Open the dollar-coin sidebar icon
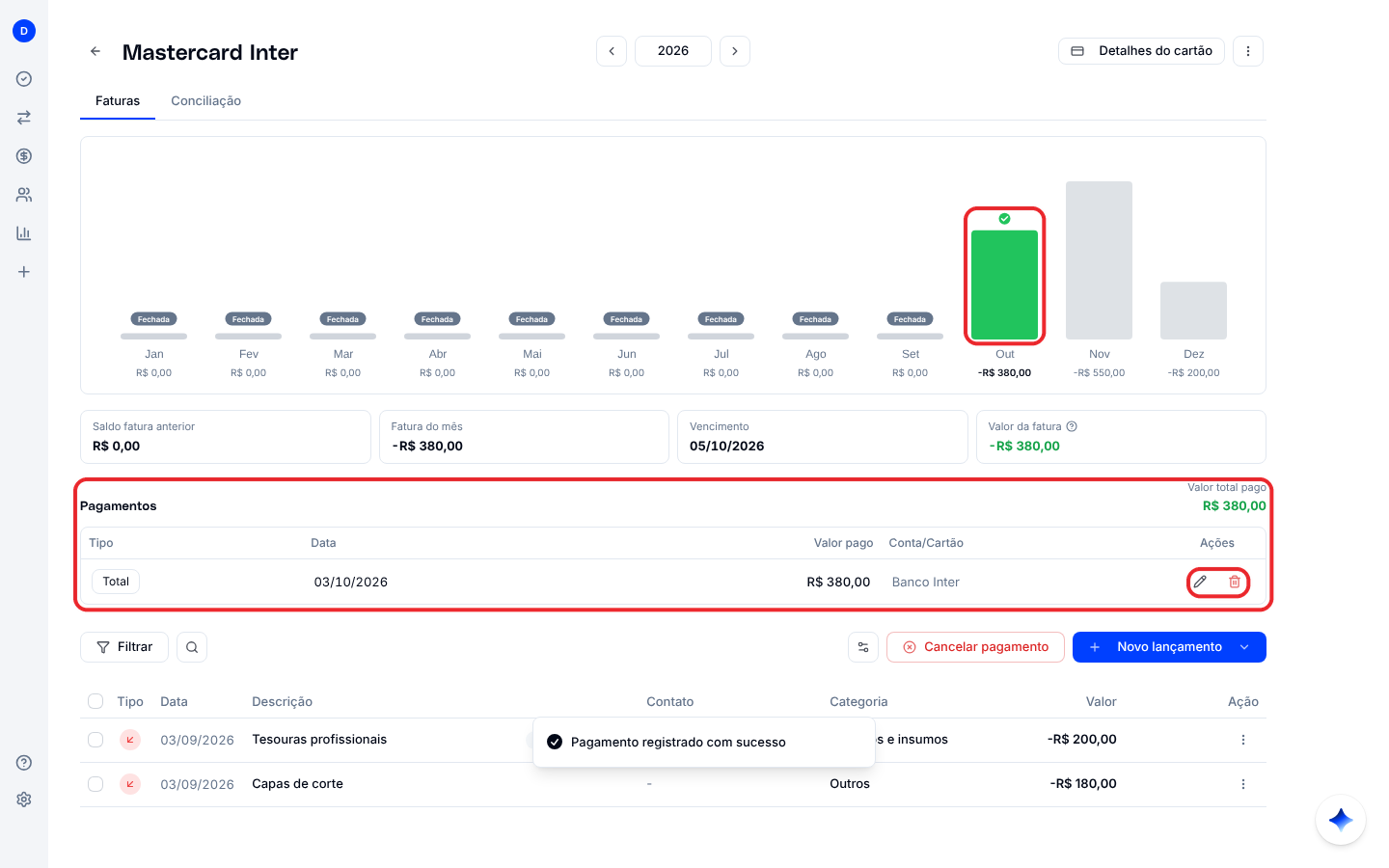Image resolution: width=1389 pixels, height=868 pixels. (x=24, y=156)
